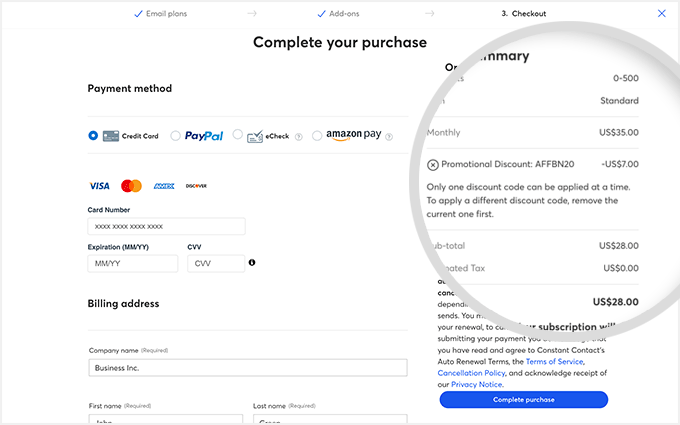Click the Visa card logo
680x425 pixels.
[99, 186]
